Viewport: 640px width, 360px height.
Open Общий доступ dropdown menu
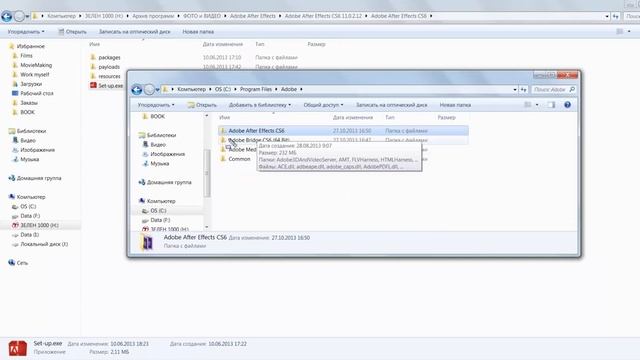[323, 105]
